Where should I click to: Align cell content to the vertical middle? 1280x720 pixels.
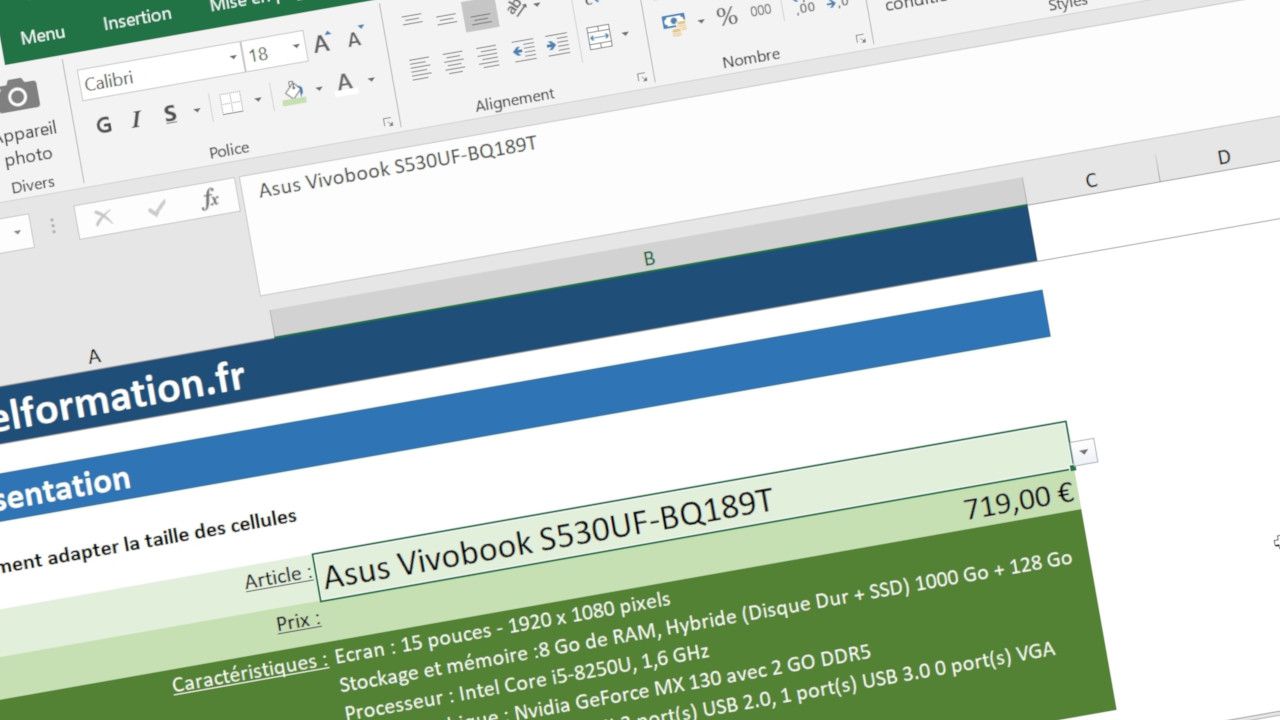(x=447, y=18)
